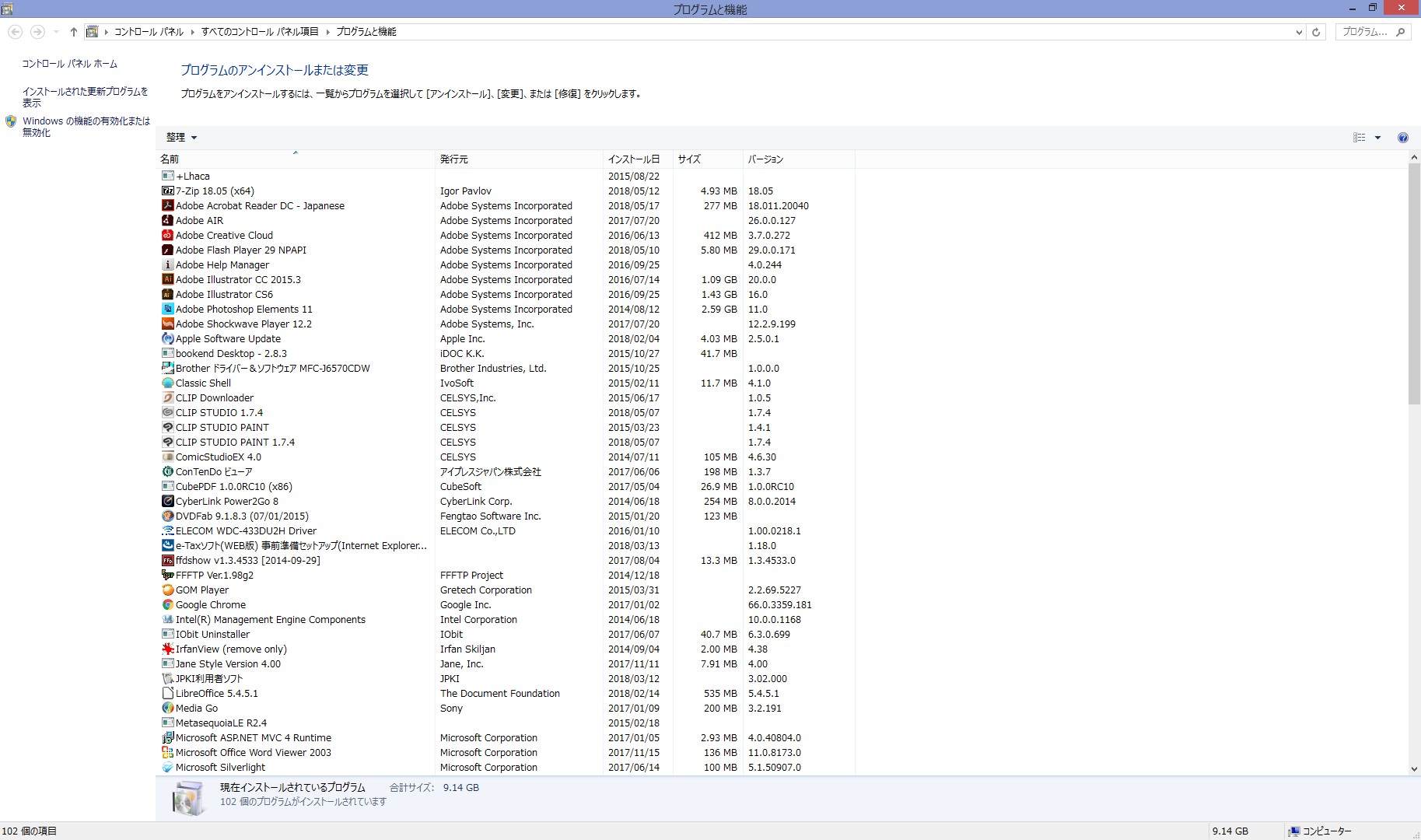Select Adobe Help Manager entry
This screenshot has height=840, width=1421.
coord(507,264)
